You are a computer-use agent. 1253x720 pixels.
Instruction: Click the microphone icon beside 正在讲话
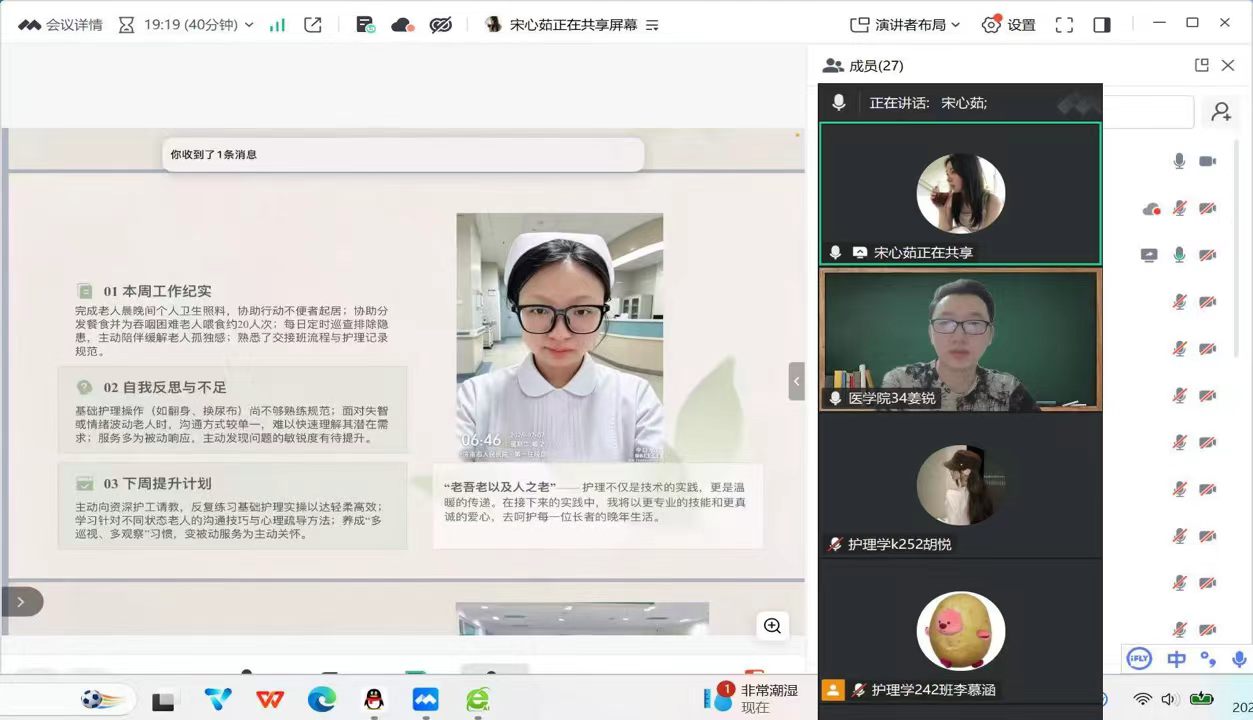click(x=839, y=102)
